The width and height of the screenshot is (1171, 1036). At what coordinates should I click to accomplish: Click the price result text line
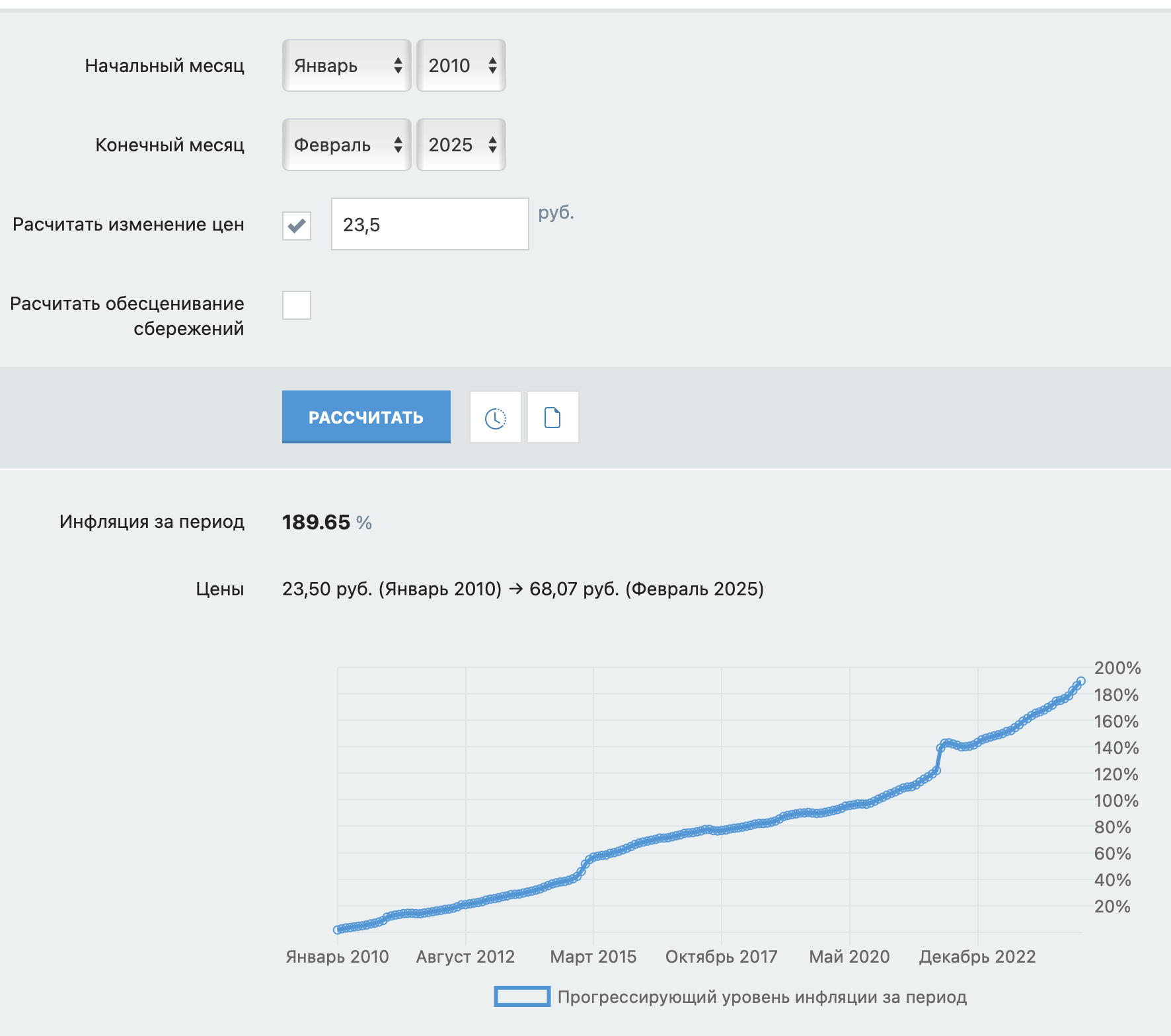(x=522, y=589)
